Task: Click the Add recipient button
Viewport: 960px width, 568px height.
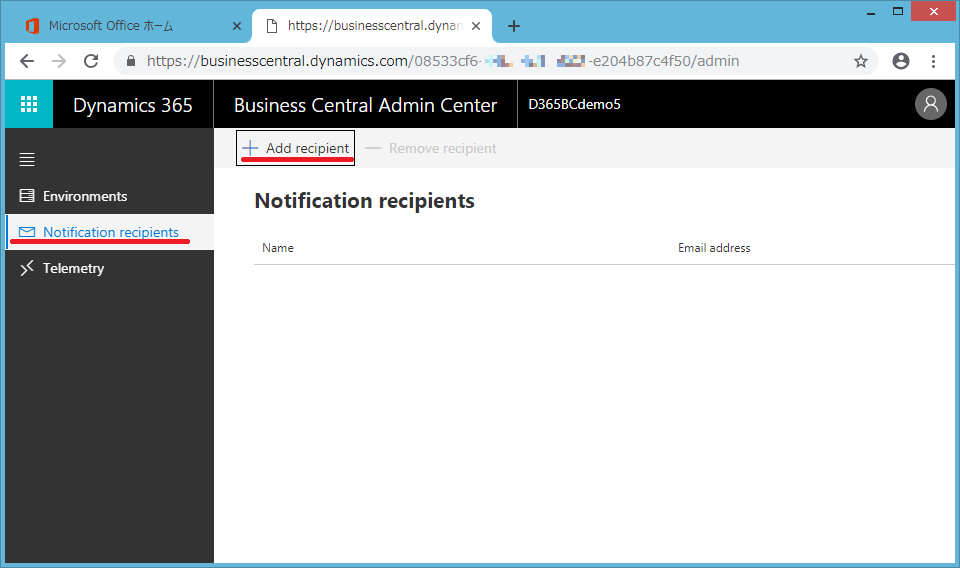Action: click(x=295, y=148)
